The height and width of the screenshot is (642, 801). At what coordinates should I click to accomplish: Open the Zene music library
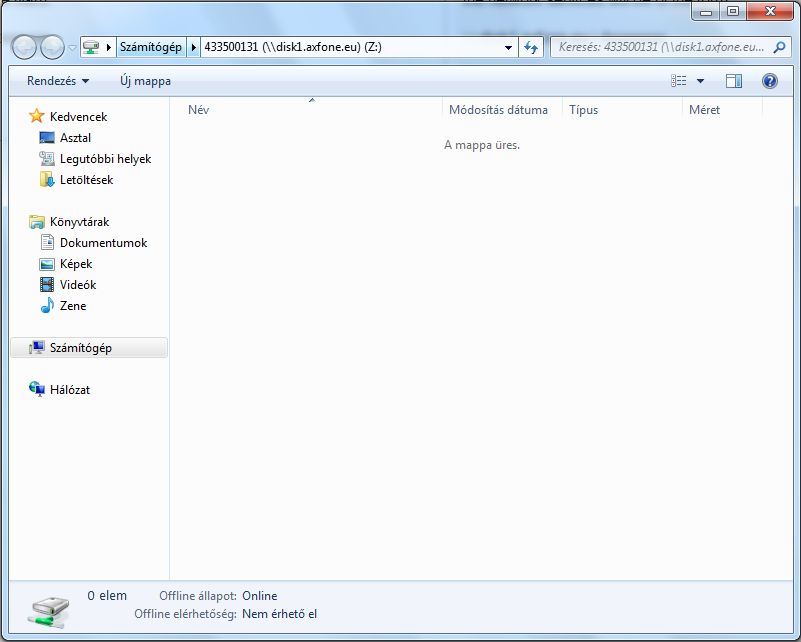coord(73,306)
